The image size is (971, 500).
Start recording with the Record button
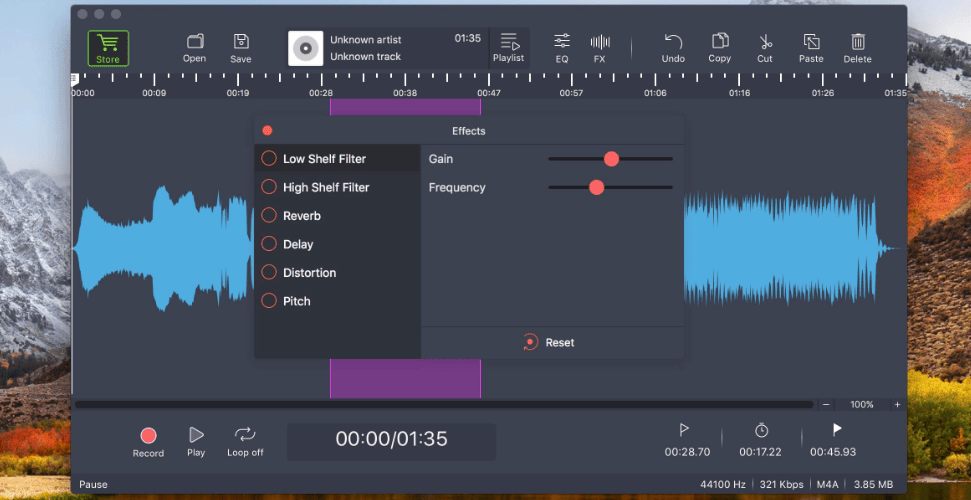(x=149, y=442)
